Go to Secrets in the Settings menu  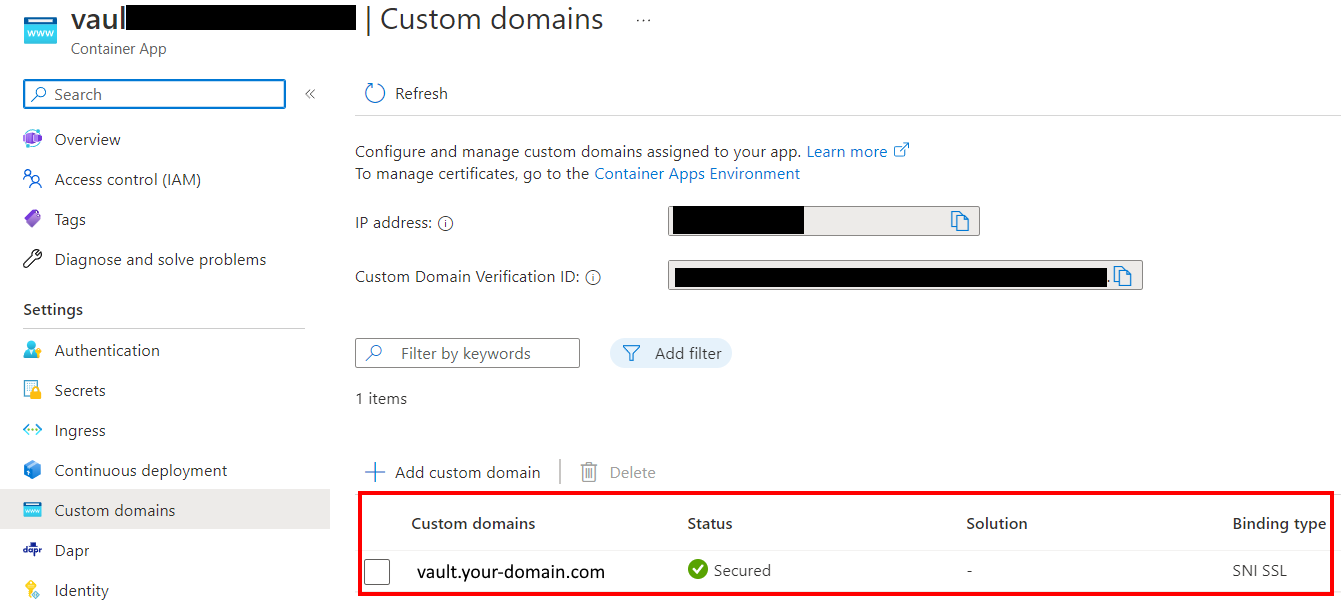pyautogui.click(x=80, y=391)
